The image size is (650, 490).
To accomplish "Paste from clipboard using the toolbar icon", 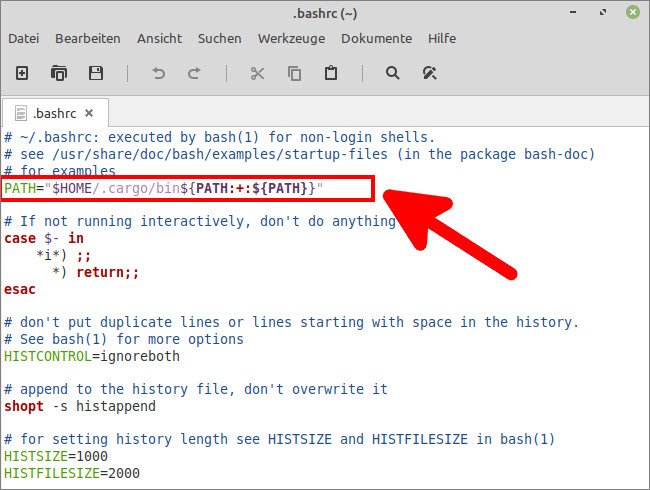I will (330, 73).
